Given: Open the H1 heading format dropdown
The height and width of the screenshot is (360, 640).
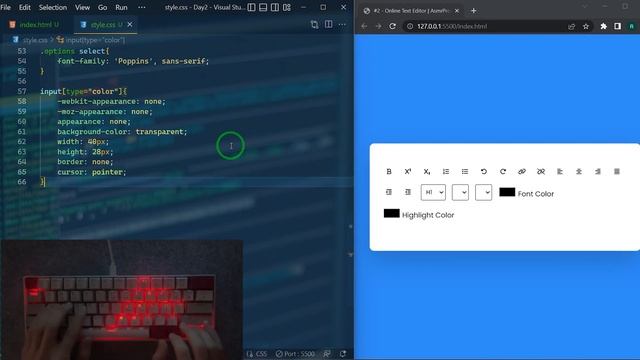Looking at the screenshot, I should 433,192.
